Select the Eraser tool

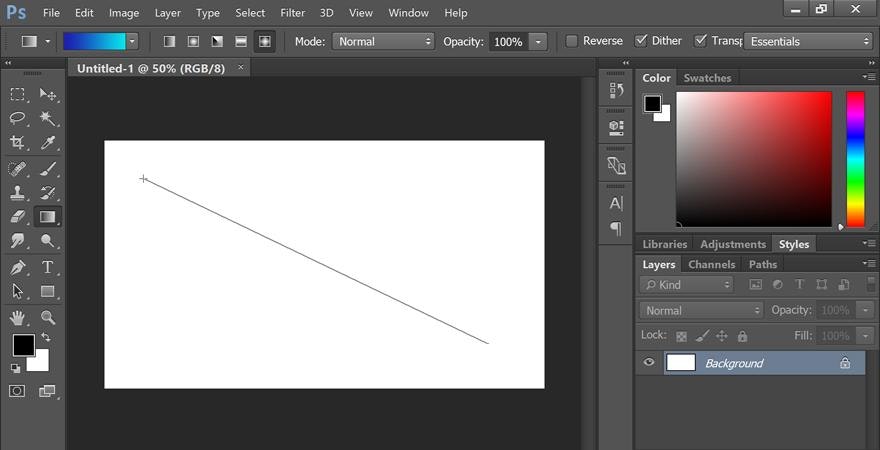(x=17, y=217)
